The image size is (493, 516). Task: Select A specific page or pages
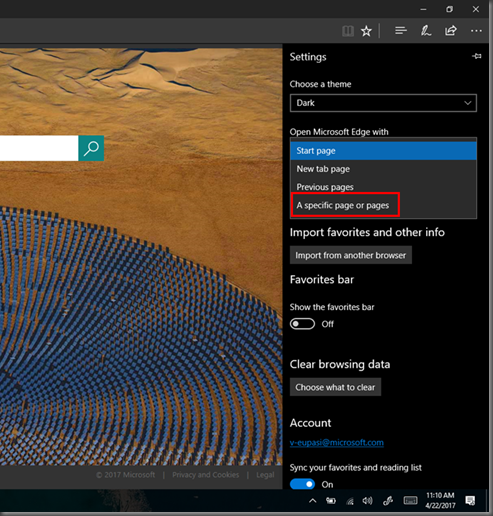pyautogui.click(x=383, y=205)
